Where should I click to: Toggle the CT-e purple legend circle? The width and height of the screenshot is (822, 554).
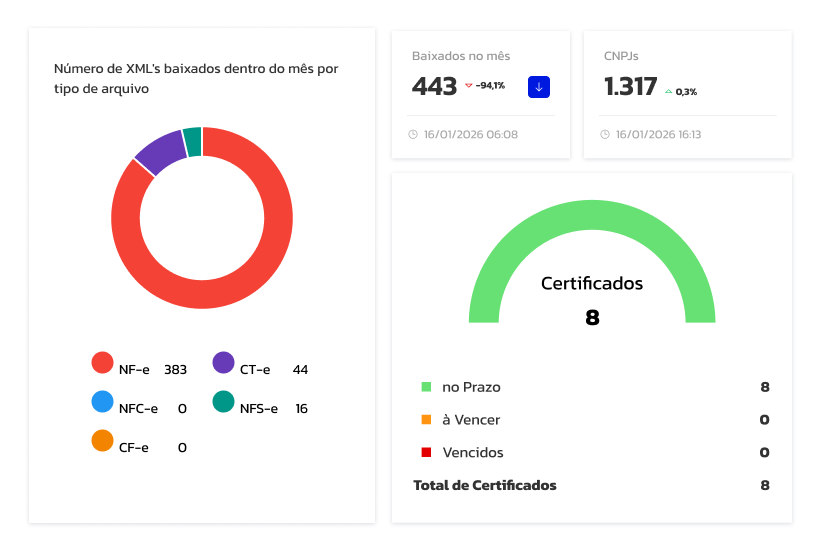[x=223, y=363]
